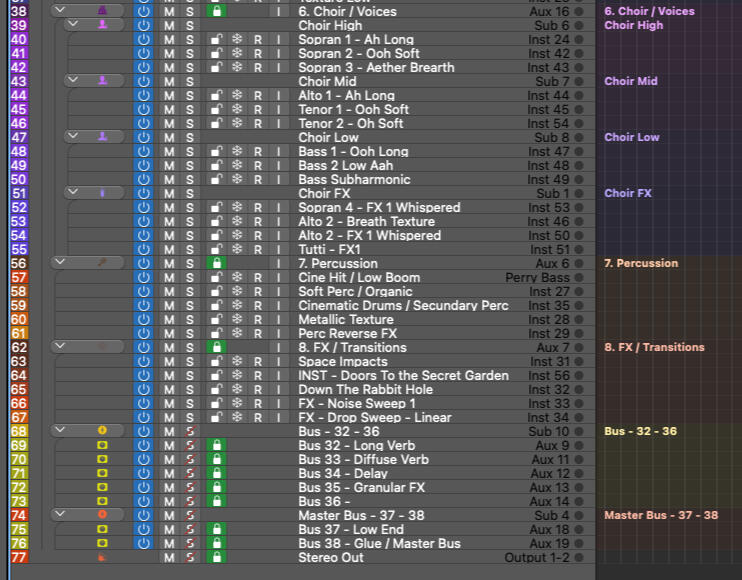Click '7. Percussion' region in arrange area

tap(641, 264)
